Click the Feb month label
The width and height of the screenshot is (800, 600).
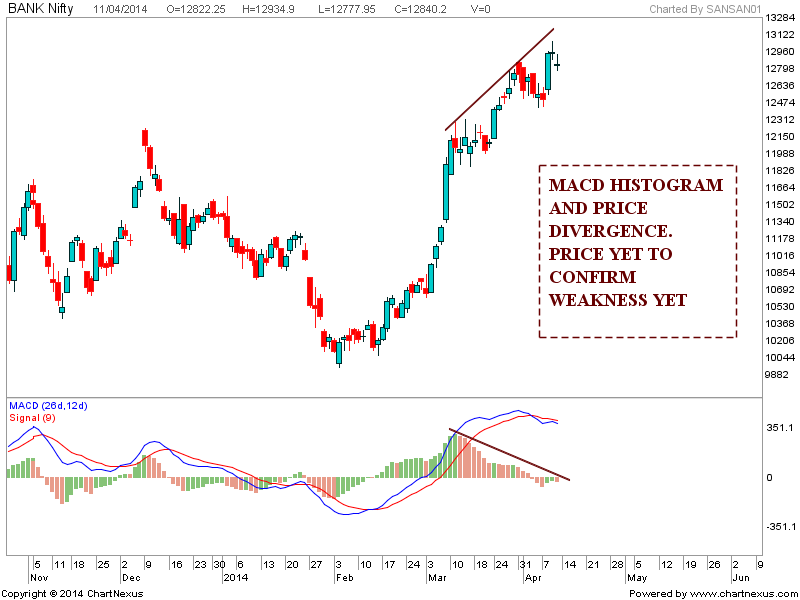click(x=344, y=578)
